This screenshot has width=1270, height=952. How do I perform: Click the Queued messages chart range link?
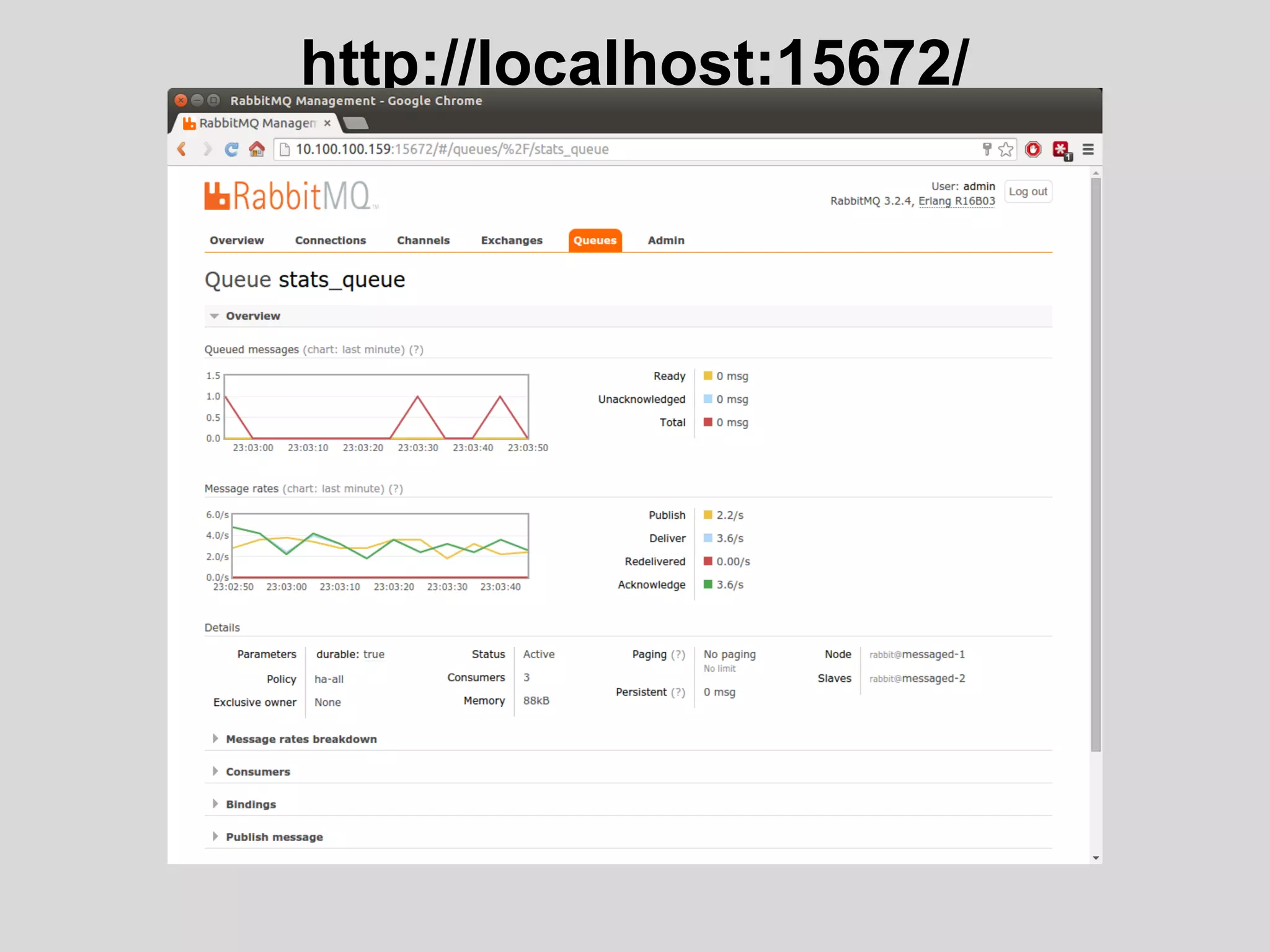[x=353, y=350]
